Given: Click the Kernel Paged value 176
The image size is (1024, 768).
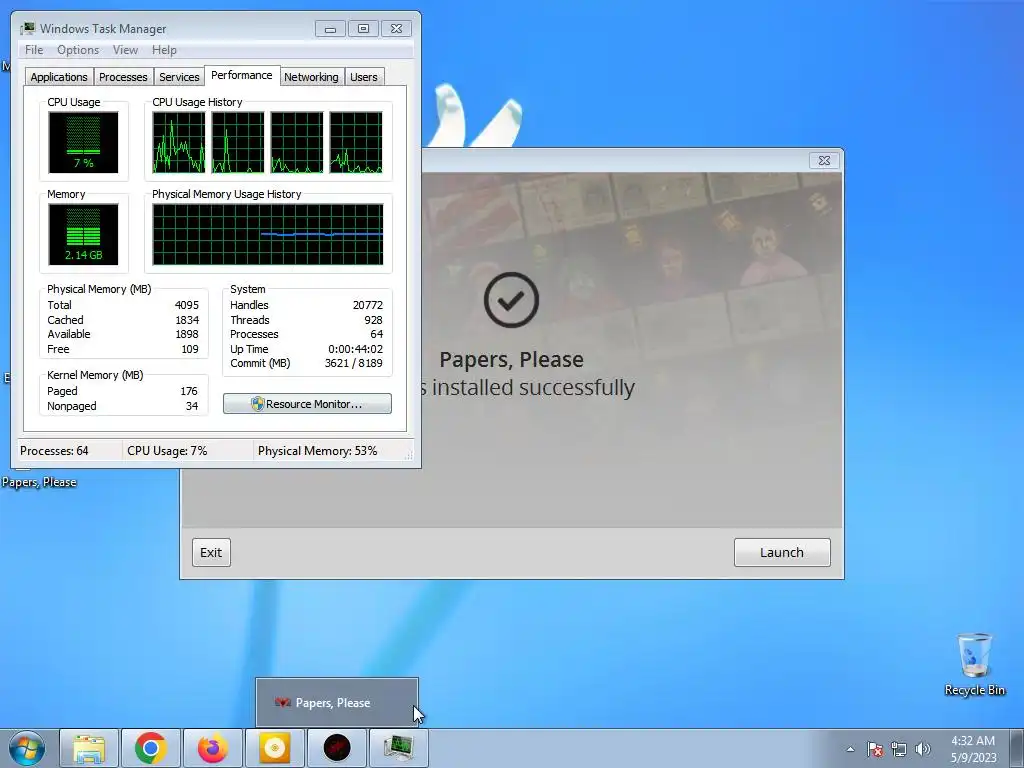Looking at the screenshot, I should 189,391.
